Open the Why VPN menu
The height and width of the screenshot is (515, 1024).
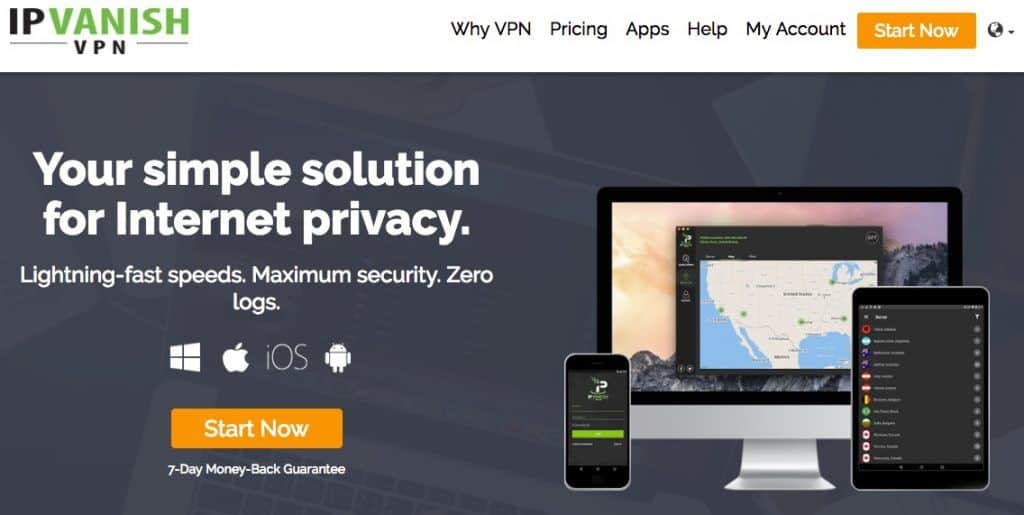coord(491,29)
